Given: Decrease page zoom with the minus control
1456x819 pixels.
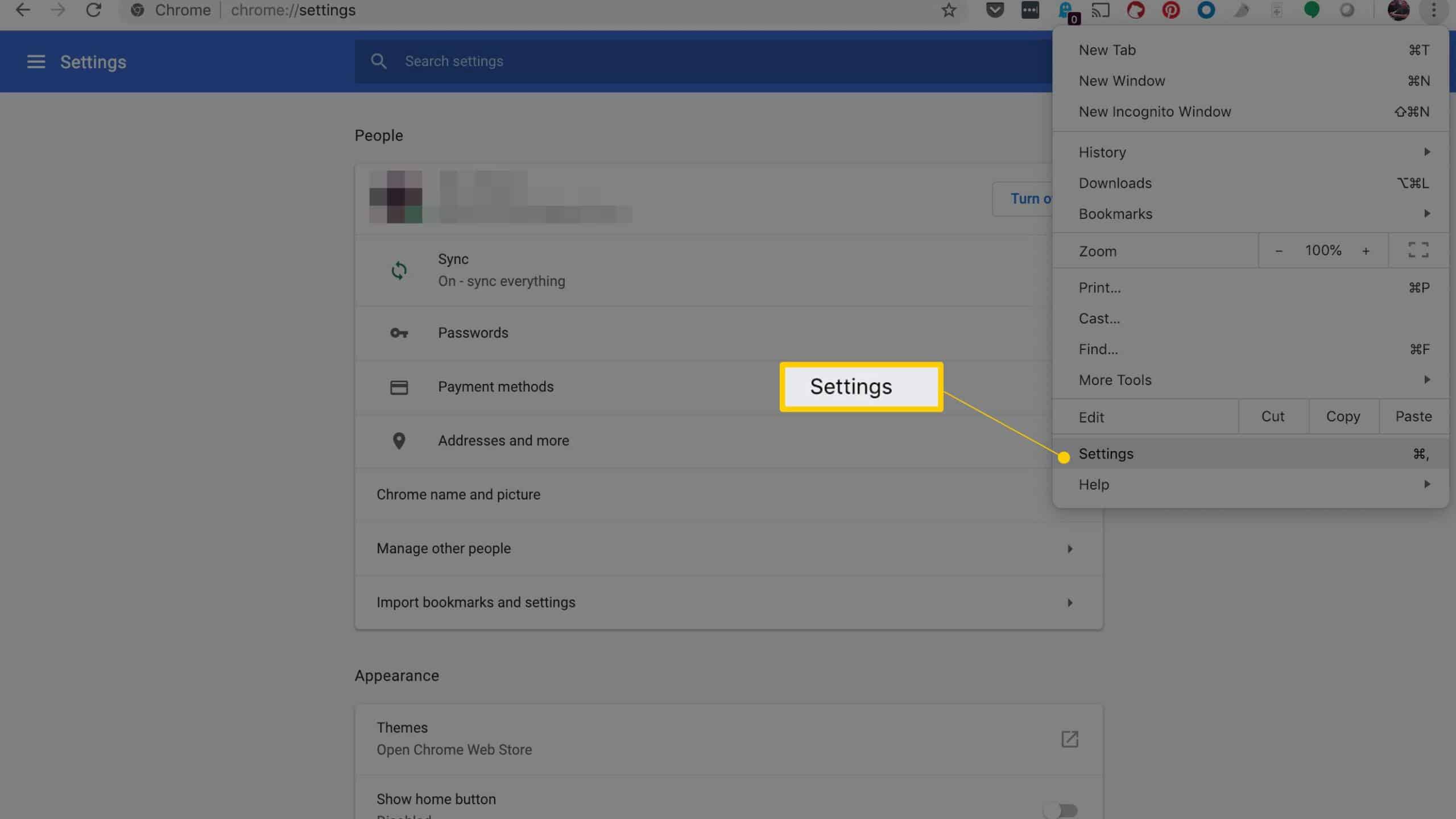Looking at the screenshot, I should (x=1279, y=250).
